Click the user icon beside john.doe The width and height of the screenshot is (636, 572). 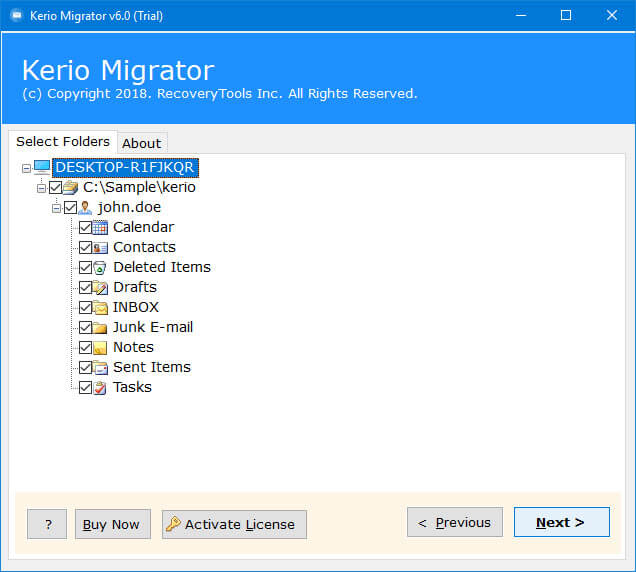[x=85, y=207]
